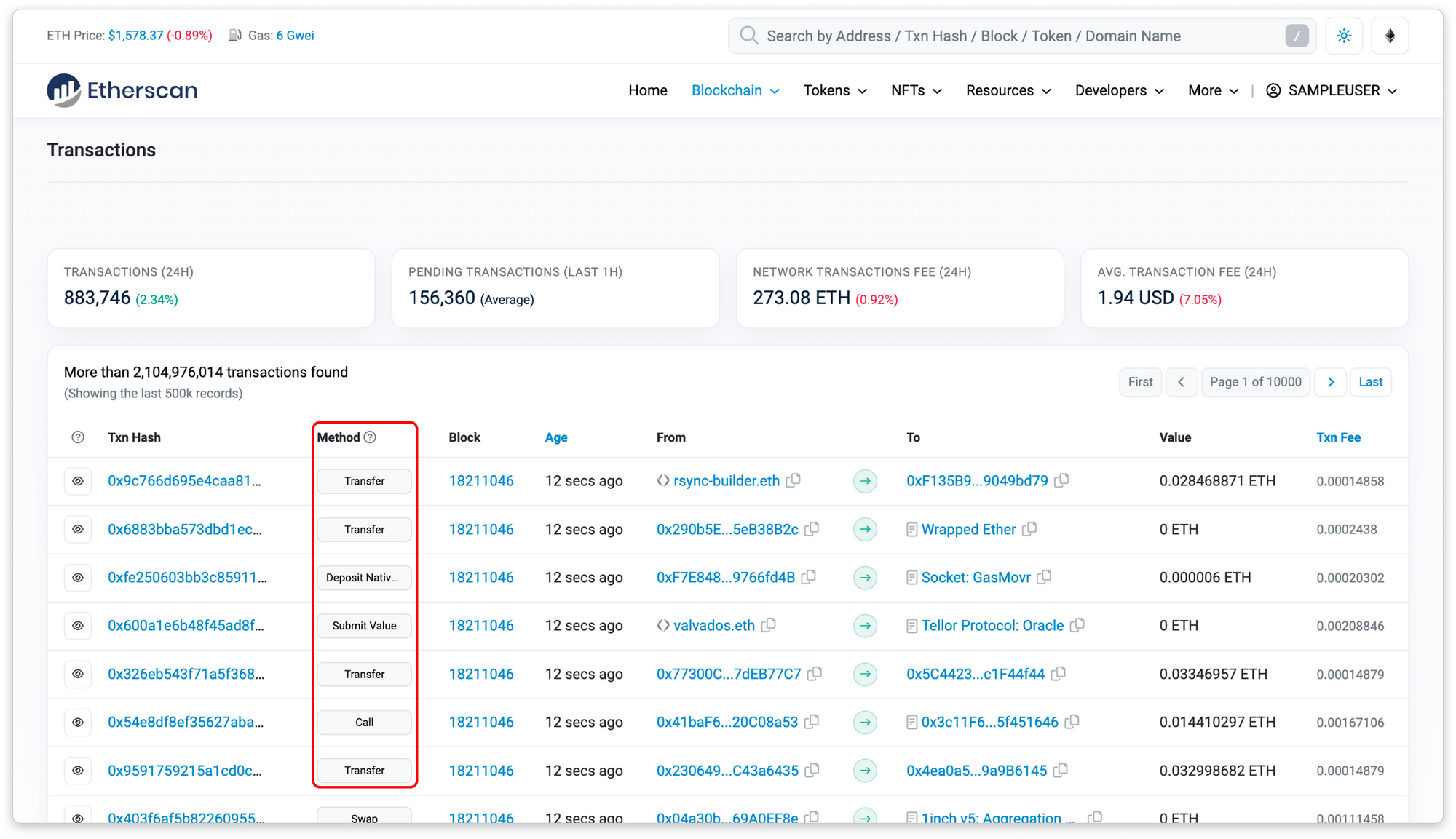Click the Last page button
The width and height of the screenshot is (1456, 839).
(x=1370, y=382)
